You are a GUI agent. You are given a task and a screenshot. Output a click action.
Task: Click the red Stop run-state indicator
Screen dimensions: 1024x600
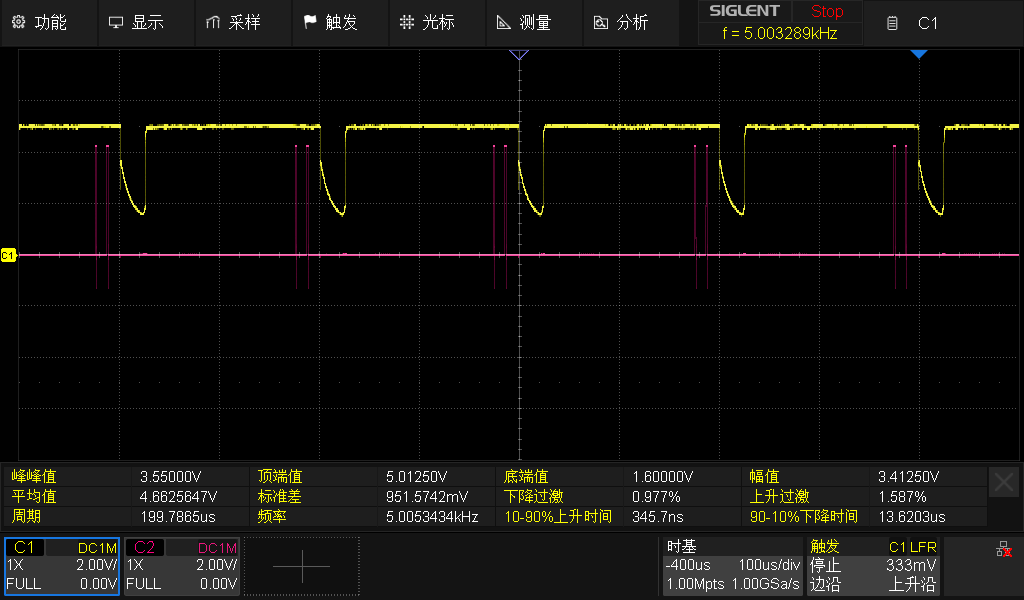[826, 12]
